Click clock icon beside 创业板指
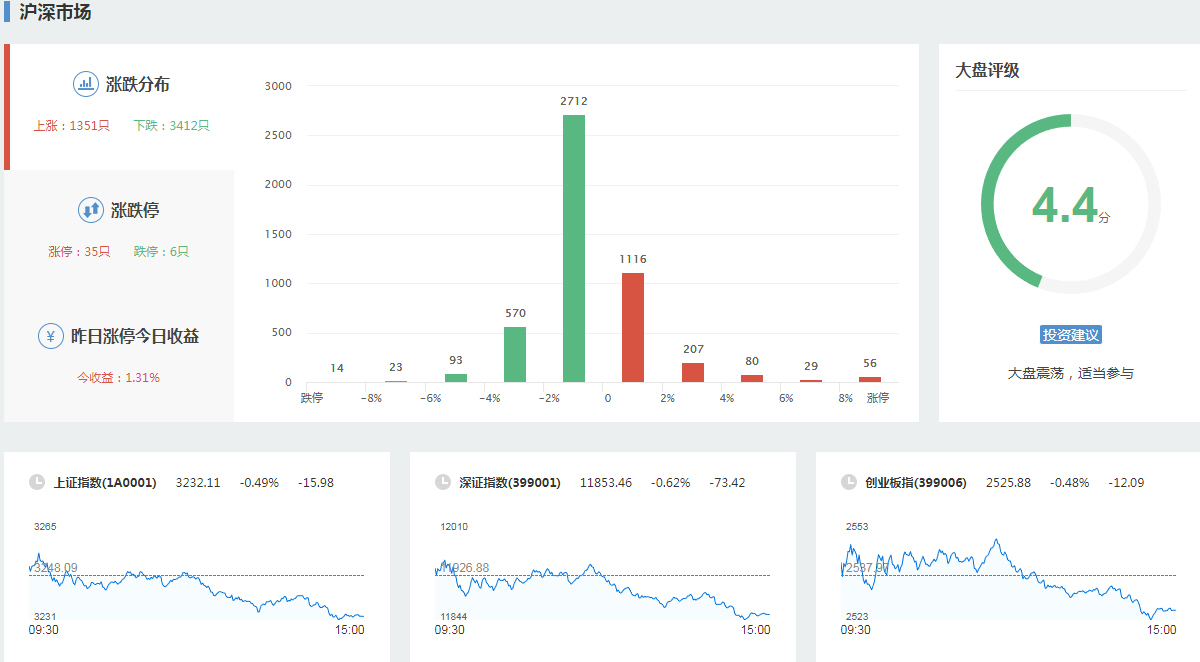 click(x=849, y=482)
